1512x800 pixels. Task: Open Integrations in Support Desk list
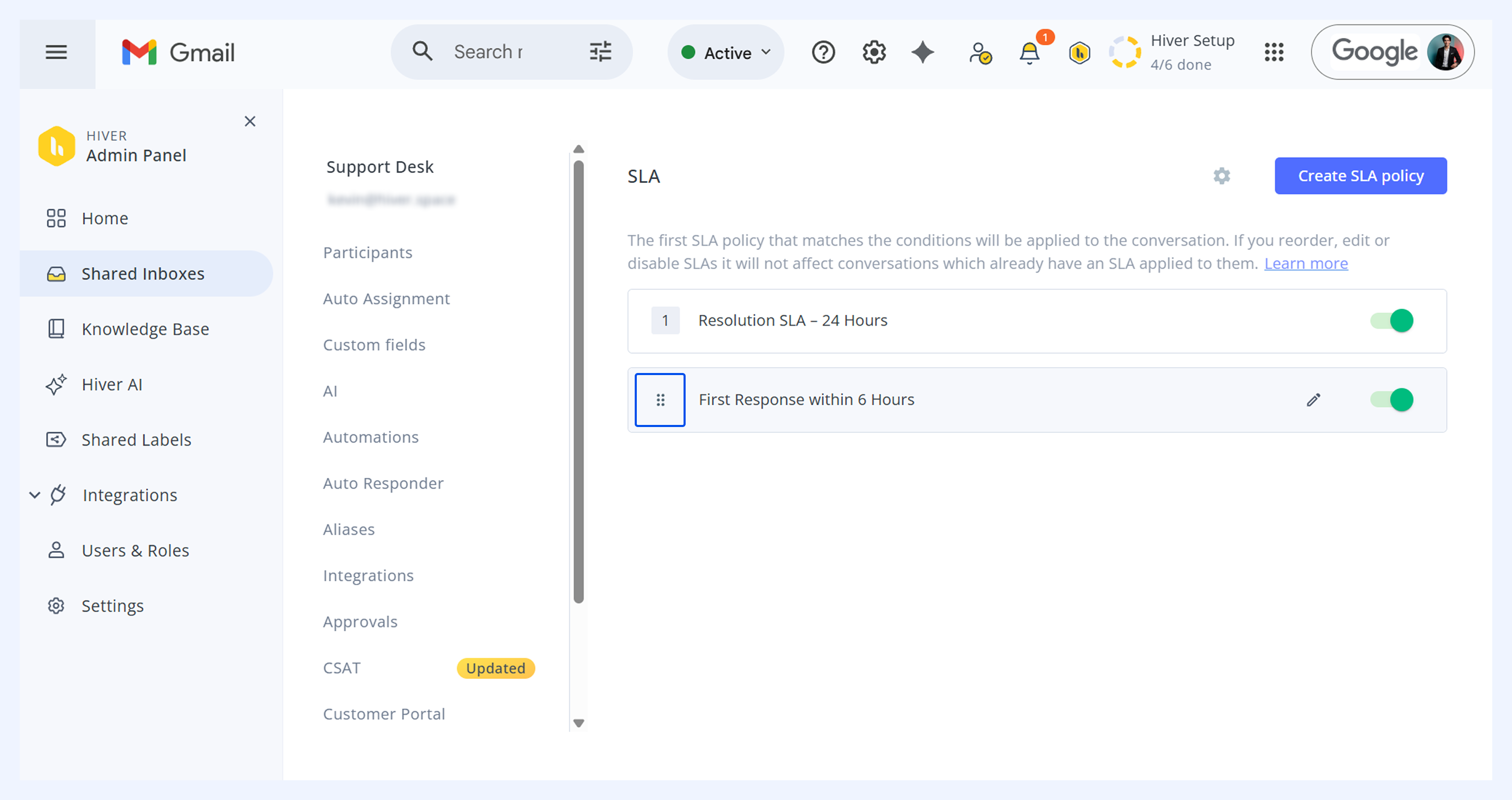(x=368, y=575)
